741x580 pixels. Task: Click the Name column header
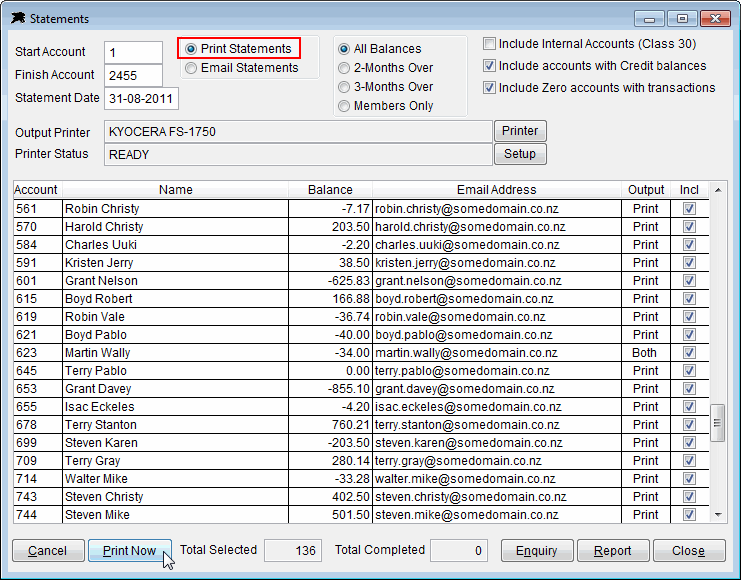175,190
